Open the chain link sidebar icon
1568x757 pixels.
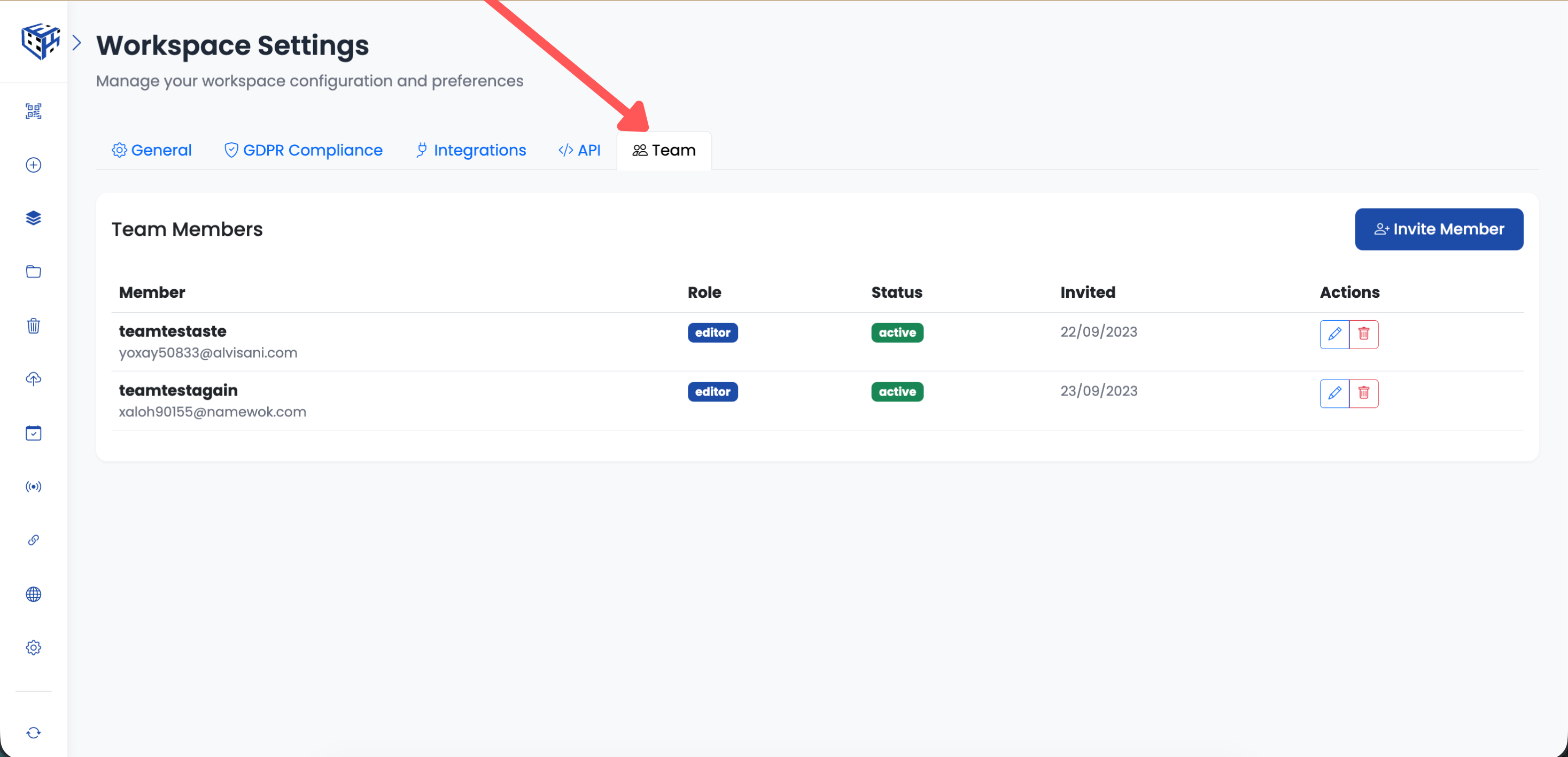(34, 540)
